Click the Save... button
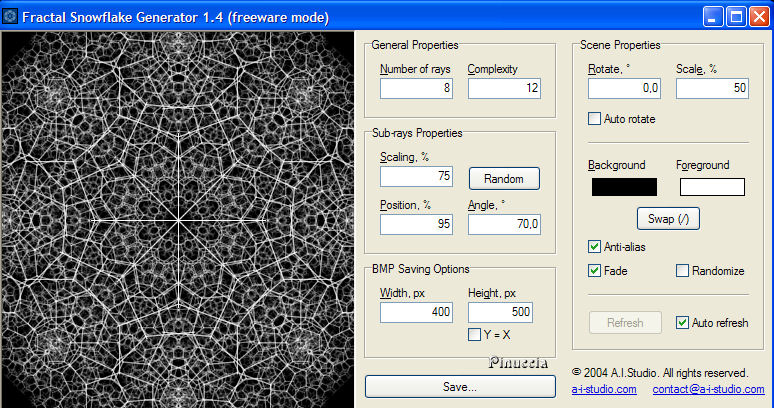This screenshot has width=774, height=408. click(x=460, y=387)
